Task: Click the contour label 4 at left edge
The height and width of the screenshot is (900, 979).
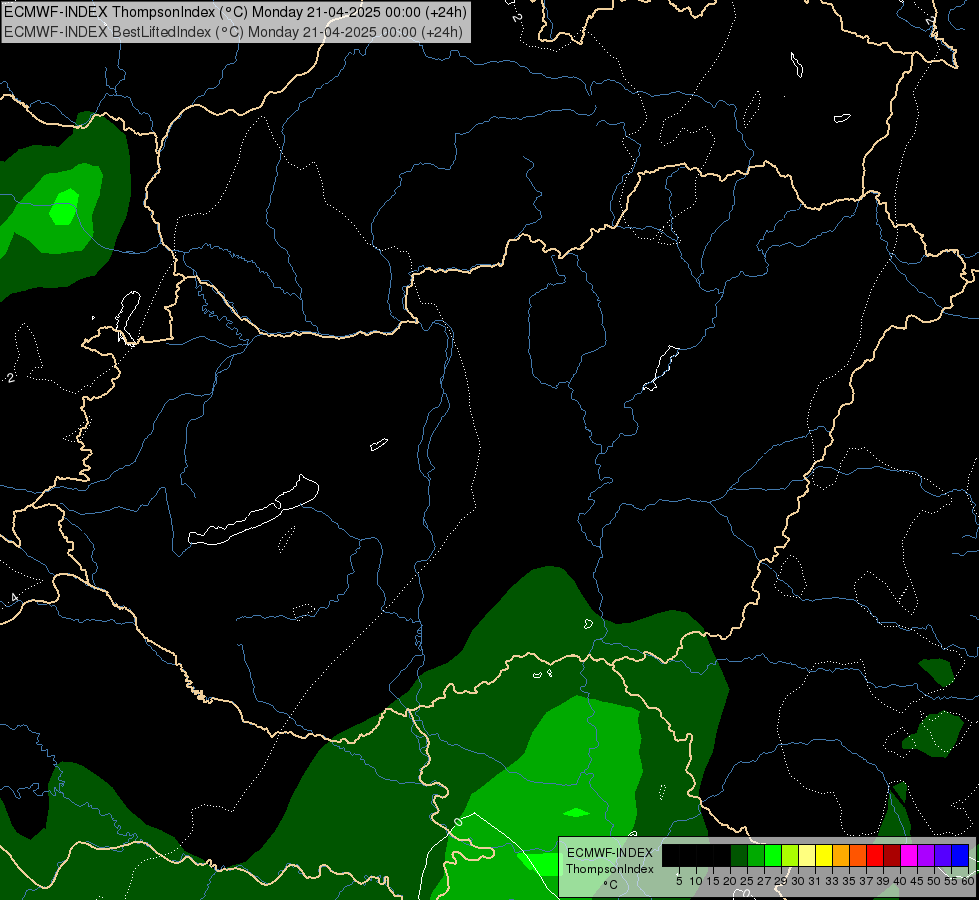Action: [14, 598]
